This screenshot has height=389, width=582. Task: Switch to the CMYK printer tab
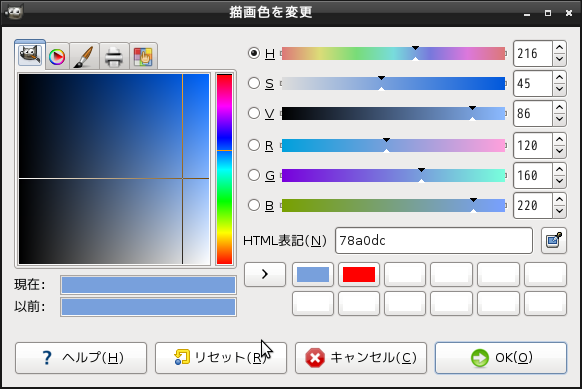(x=114, y=56)
